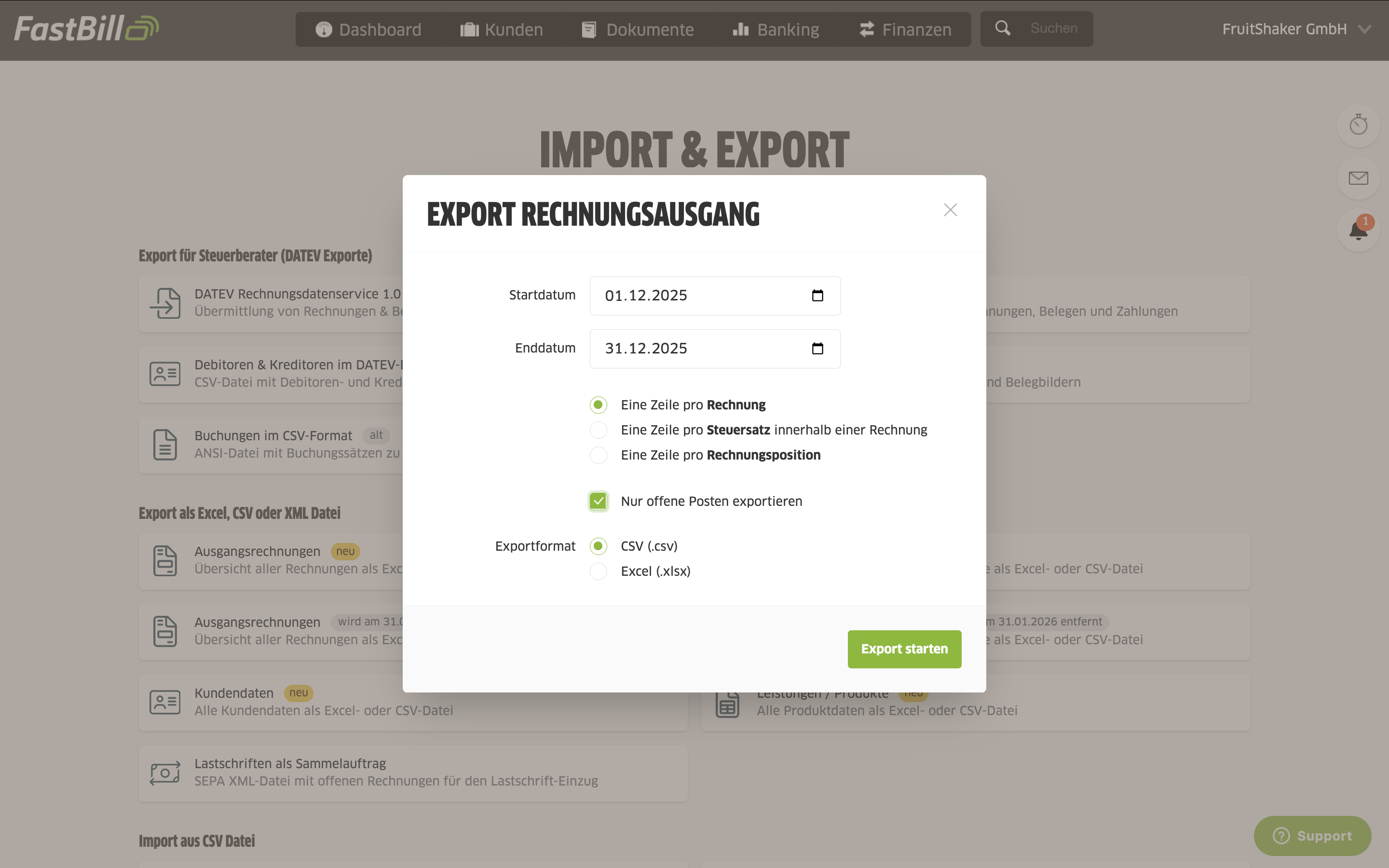Click the Leistungen / Produkte table icon
1389x868 pixels.
coord(727,705)
